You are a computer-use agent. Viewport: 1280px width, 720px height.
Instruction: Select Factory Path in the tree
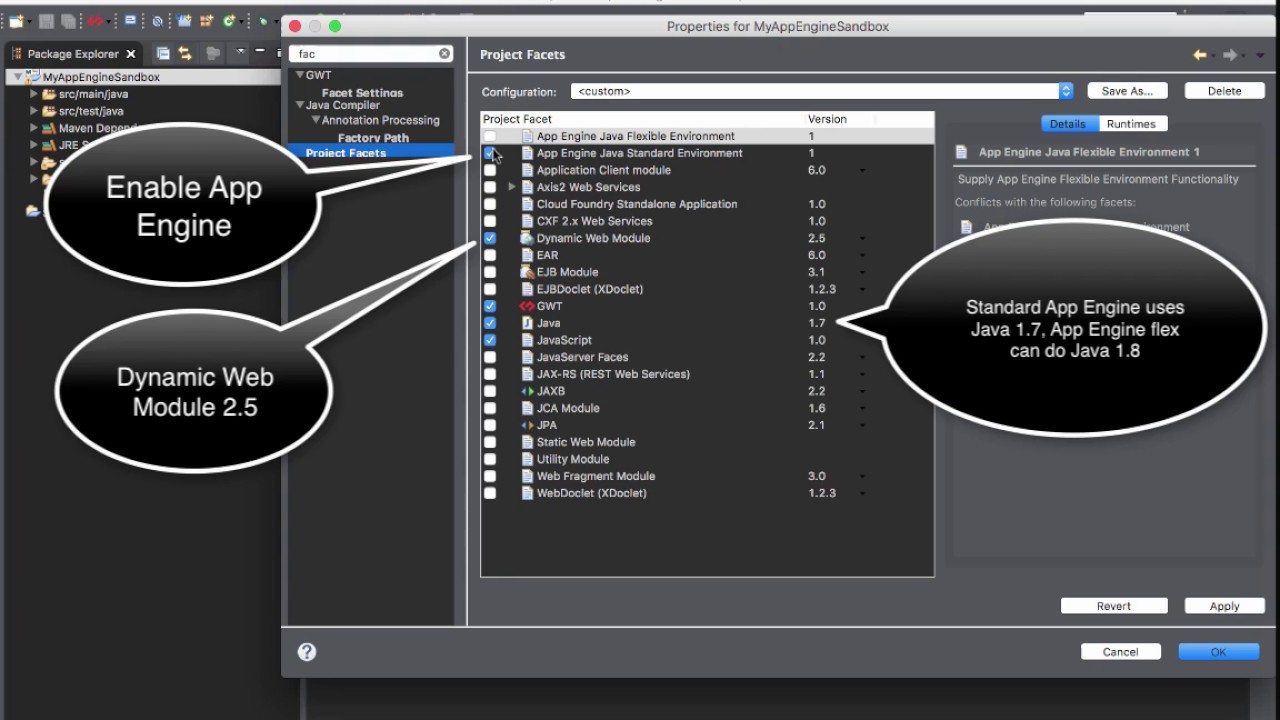[x=373, y=138]
